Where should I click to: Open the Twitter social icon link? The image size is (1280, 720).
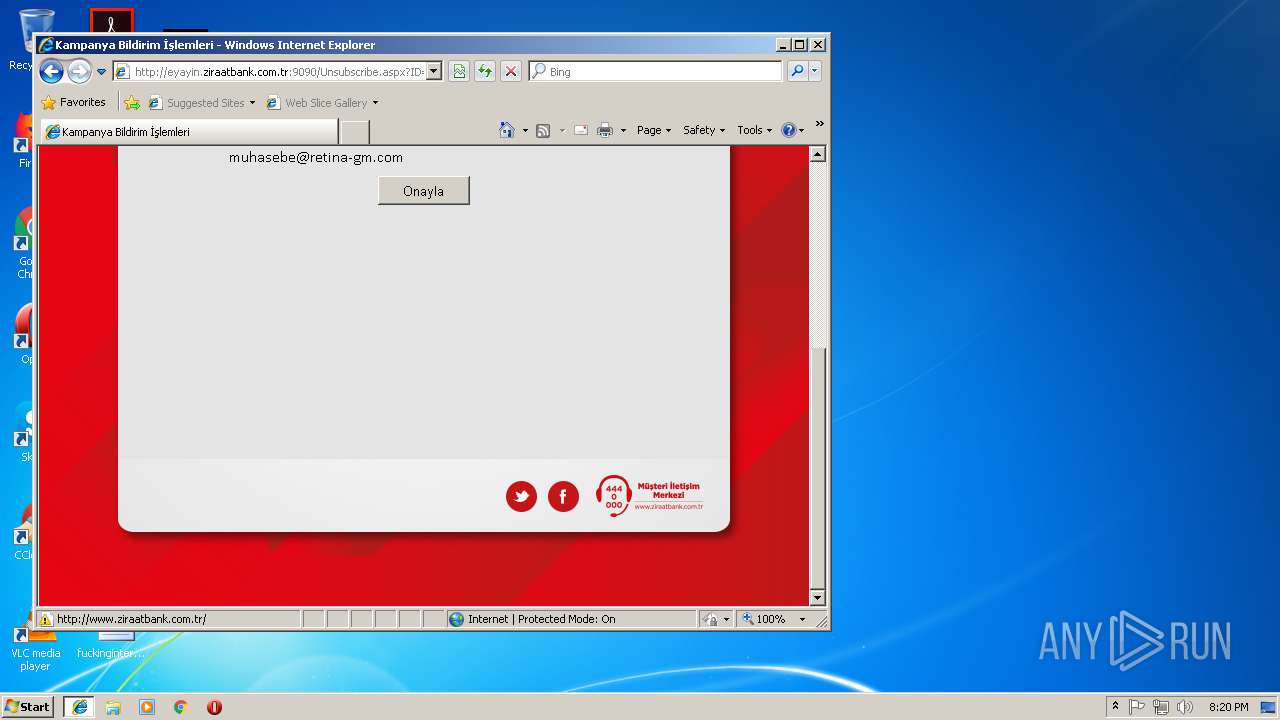tap(521, 496)
